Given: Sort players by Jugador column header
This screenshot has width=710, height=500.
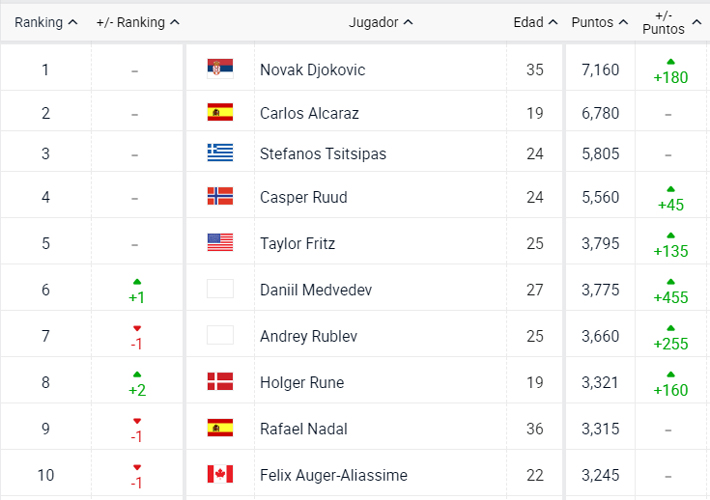Looking at the screenshot, I should pos(380,22).
